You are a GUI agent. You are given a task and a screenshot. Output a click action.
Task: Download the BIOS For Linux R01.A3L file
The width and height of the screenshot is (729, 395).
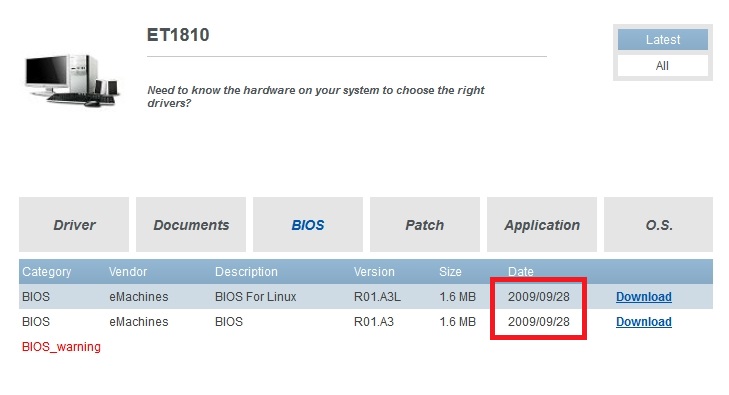pos(644,296)
